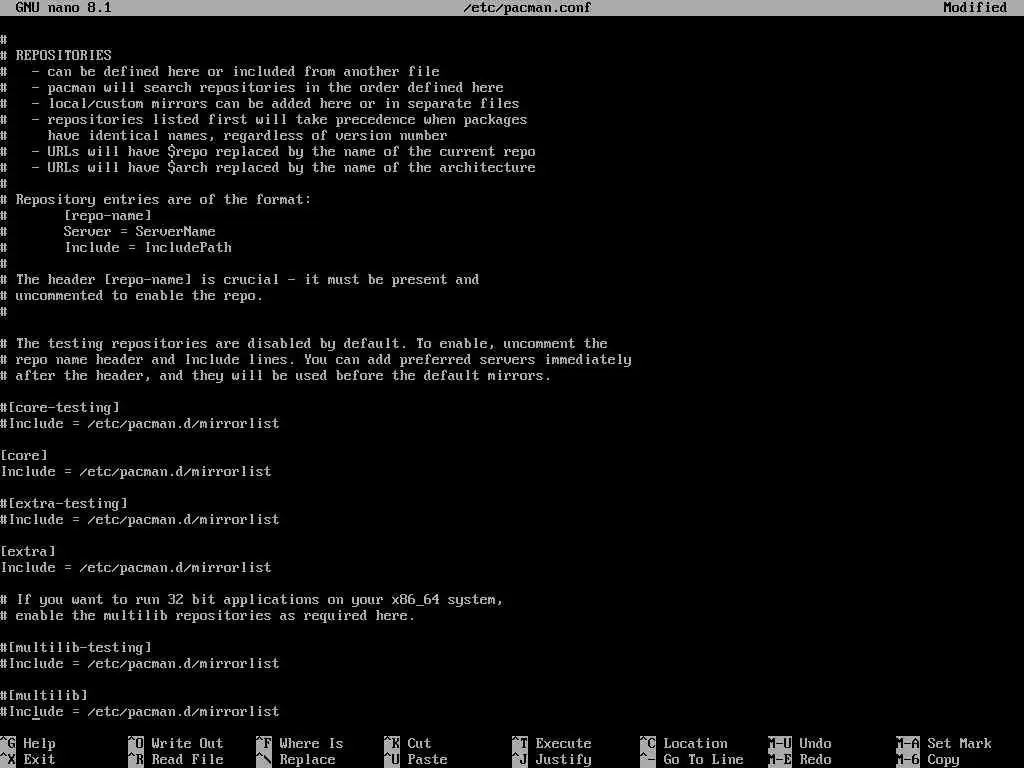This screenshot has width=1024, height=768.
Task: Click the ^G Help shortcut
Action: (x=28, y=743)
